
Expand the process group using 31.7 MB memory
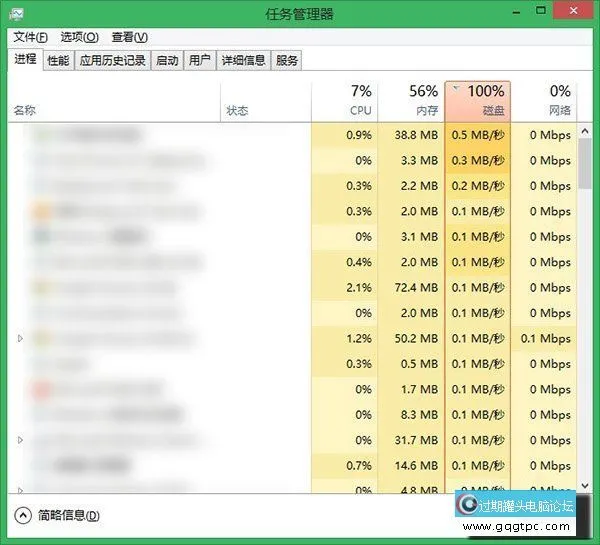20,440
